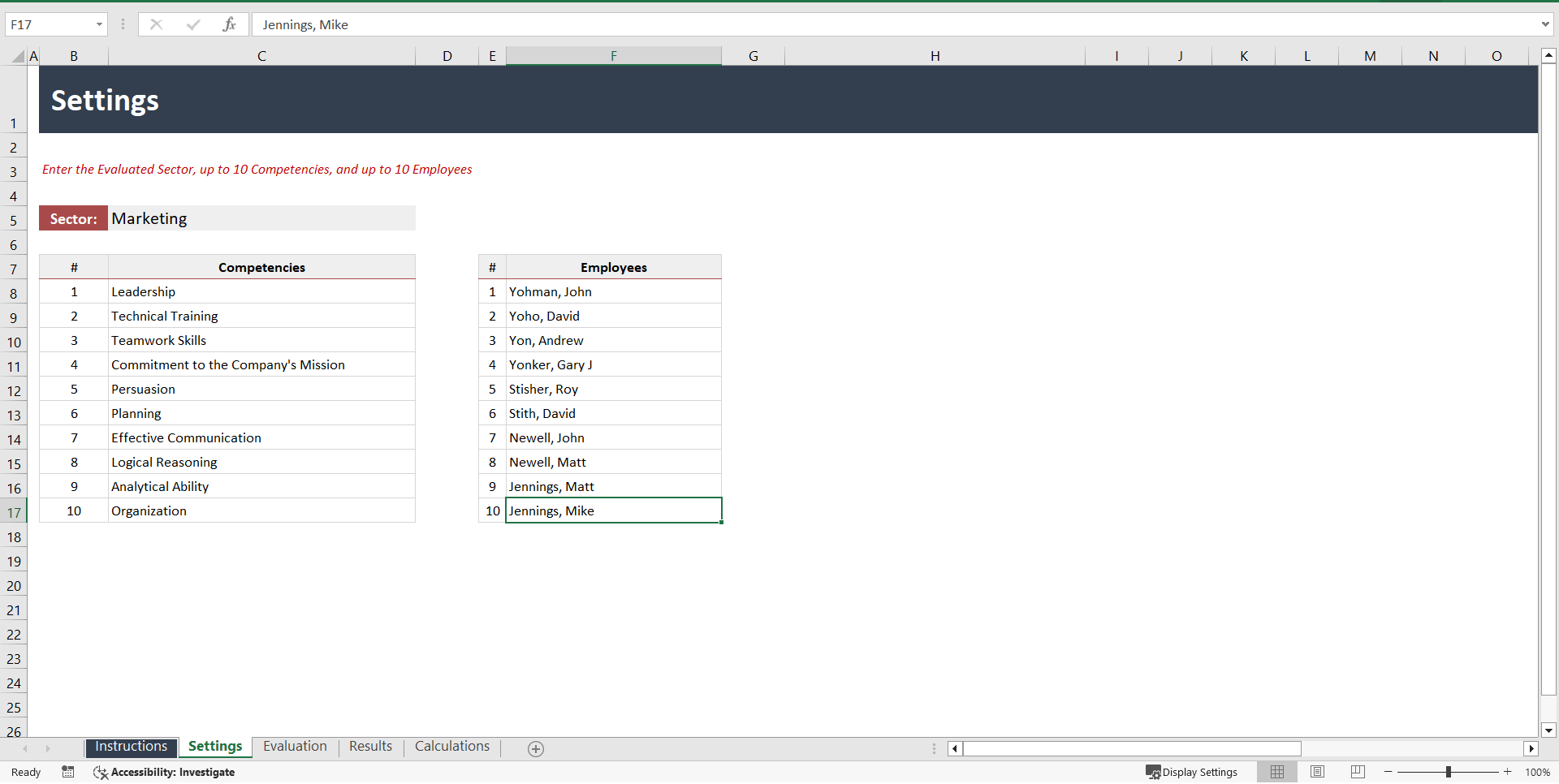Viewport: 1559px width, 784px height.
Task: Click the Name Box showing F17
Action: (49, 24)
